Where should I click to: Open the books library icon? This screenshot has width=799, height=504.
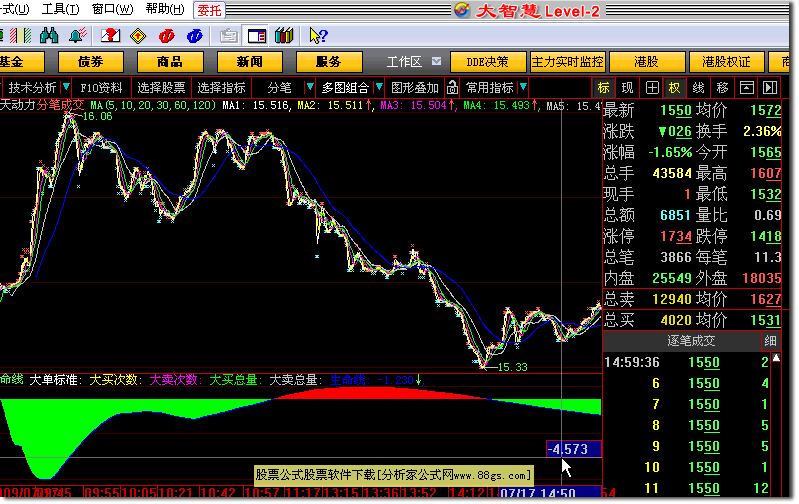pyautogui.click(x=284, y=36)
